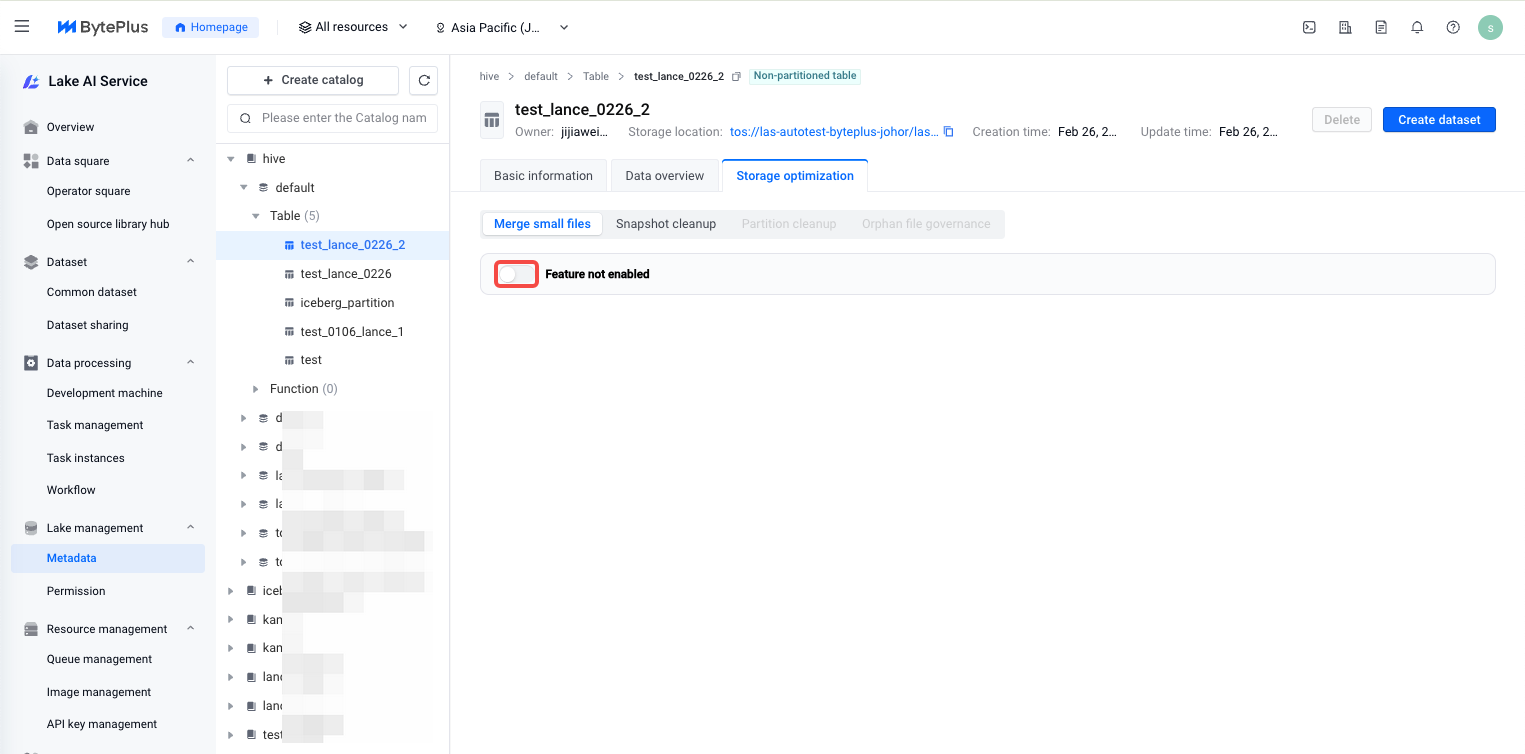
Task: Open the help question mark icon
Action: point(1453,28)
